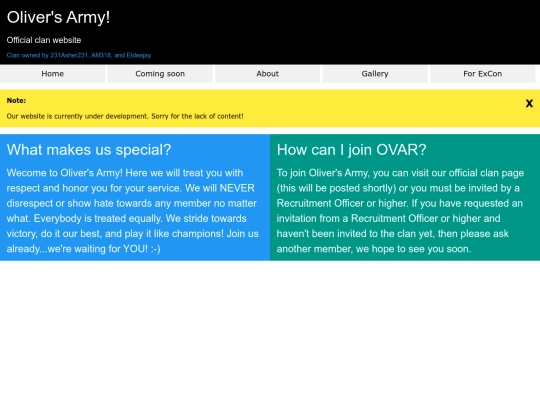Click the under development notice text

(125, 116)
